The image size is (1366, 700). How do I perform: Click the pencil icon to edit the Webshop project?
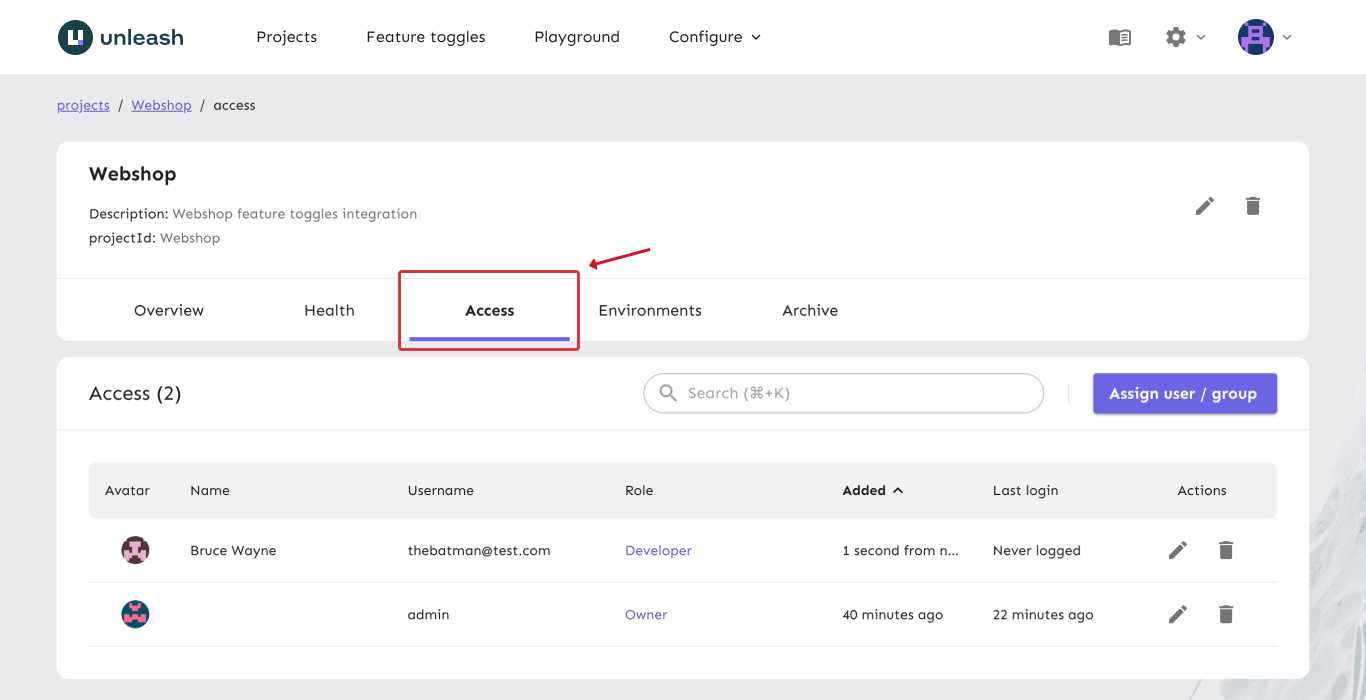click(x=1204, y=205)
